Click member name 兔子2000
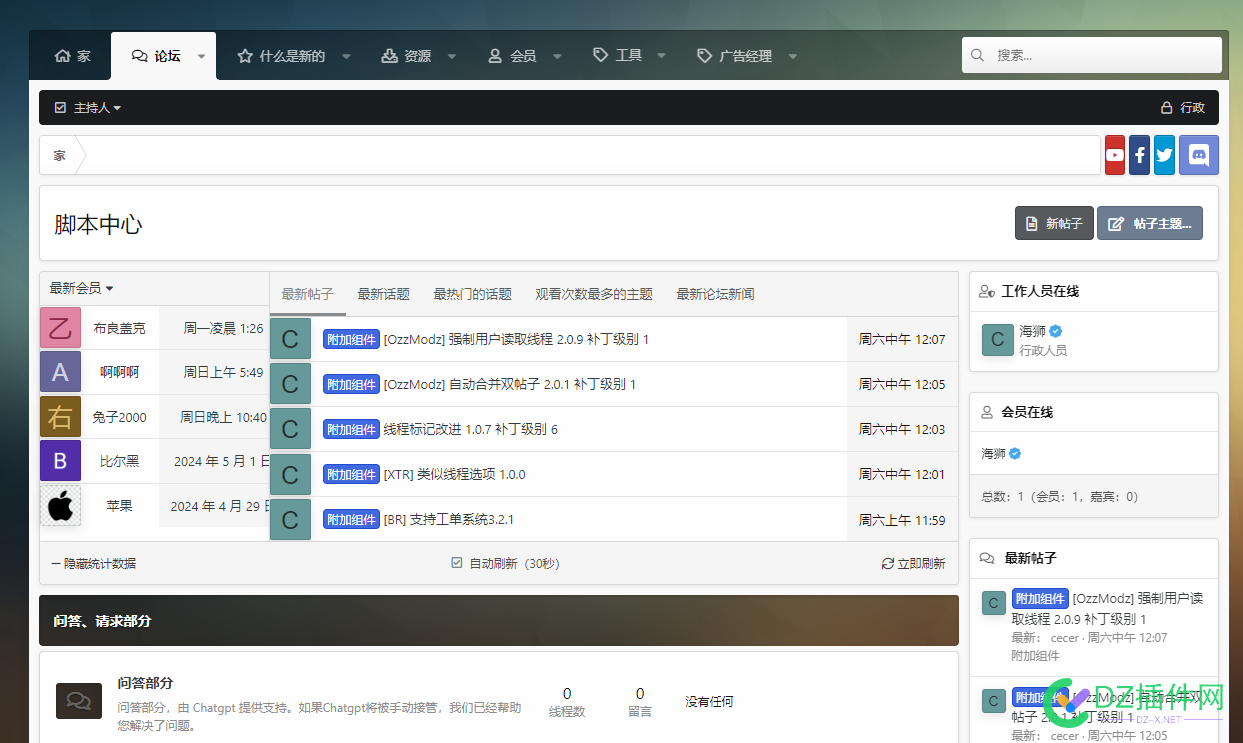This screenshot has height=743, width=1243. pyautogui.click(x=119, y=417)
